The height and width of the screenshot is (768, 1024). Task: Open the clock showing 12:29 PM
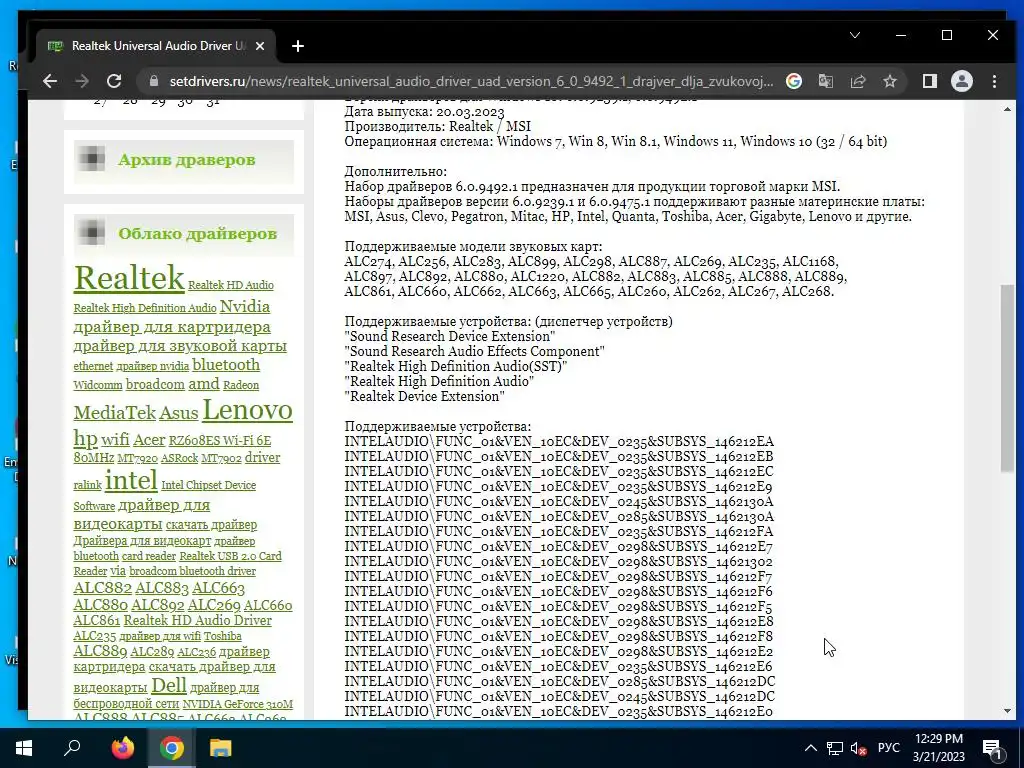tap(938, 748)
